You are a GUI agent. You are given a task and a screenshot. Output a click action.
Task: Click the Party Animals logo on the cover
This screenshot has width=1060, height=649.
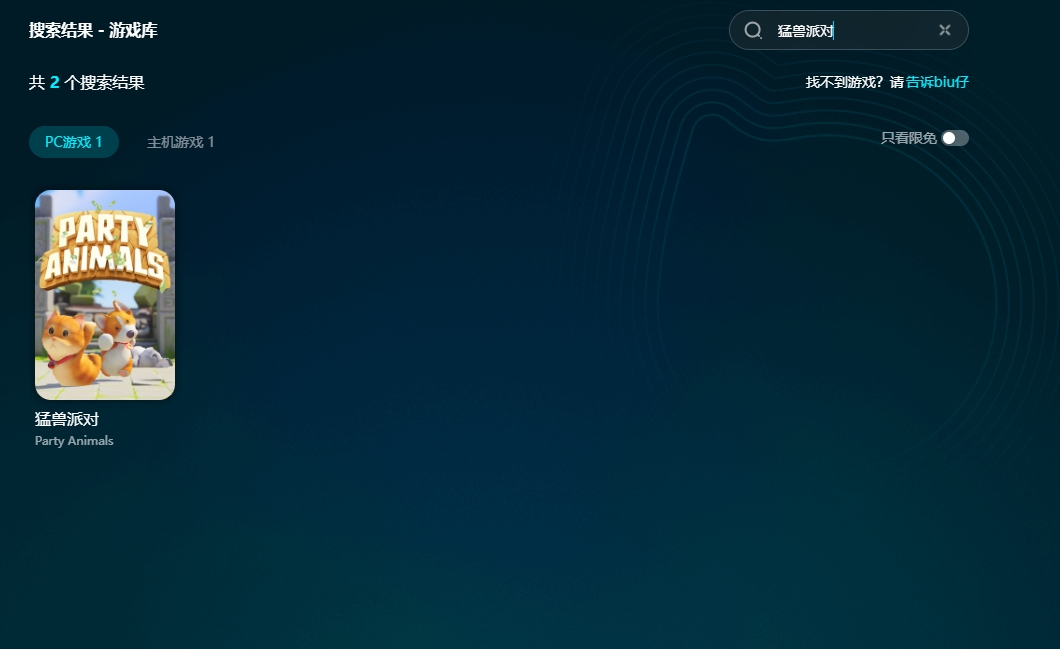coord(104,250)
